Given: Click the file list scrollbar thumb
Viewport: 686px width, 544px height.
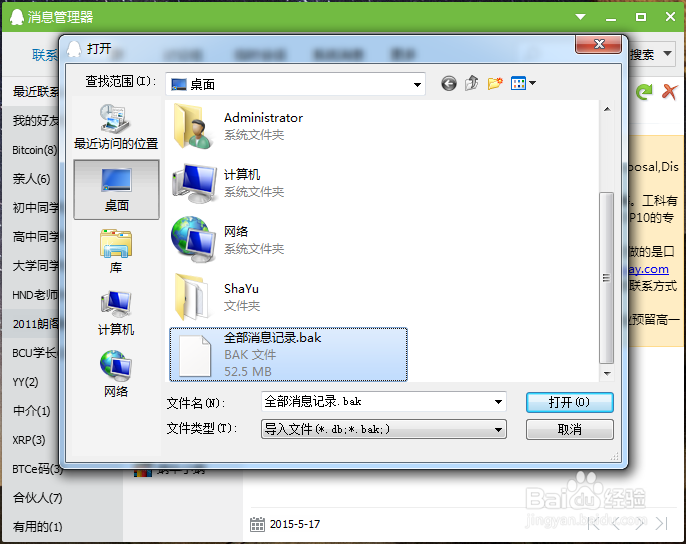Looking at the screenshot, I should pyautogui.click(x=606, y=278).
